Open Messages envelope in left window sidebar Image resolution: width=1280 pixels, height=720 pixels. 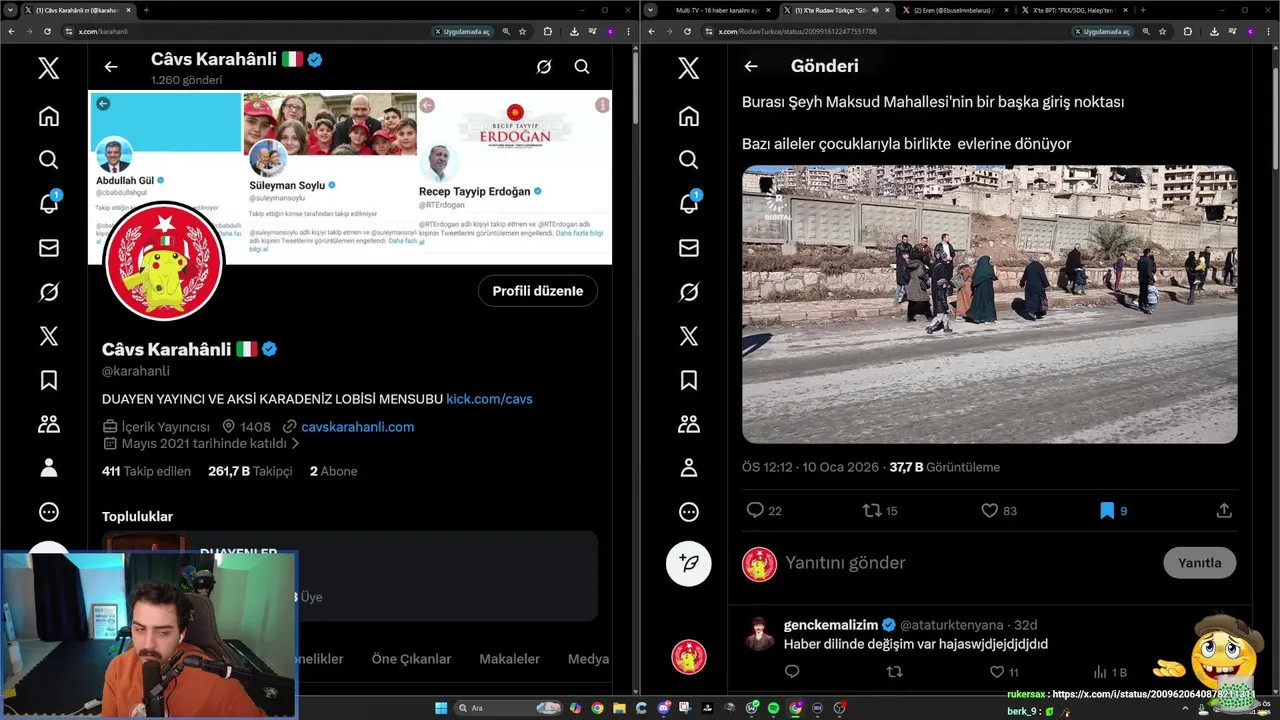click(48, 248)
